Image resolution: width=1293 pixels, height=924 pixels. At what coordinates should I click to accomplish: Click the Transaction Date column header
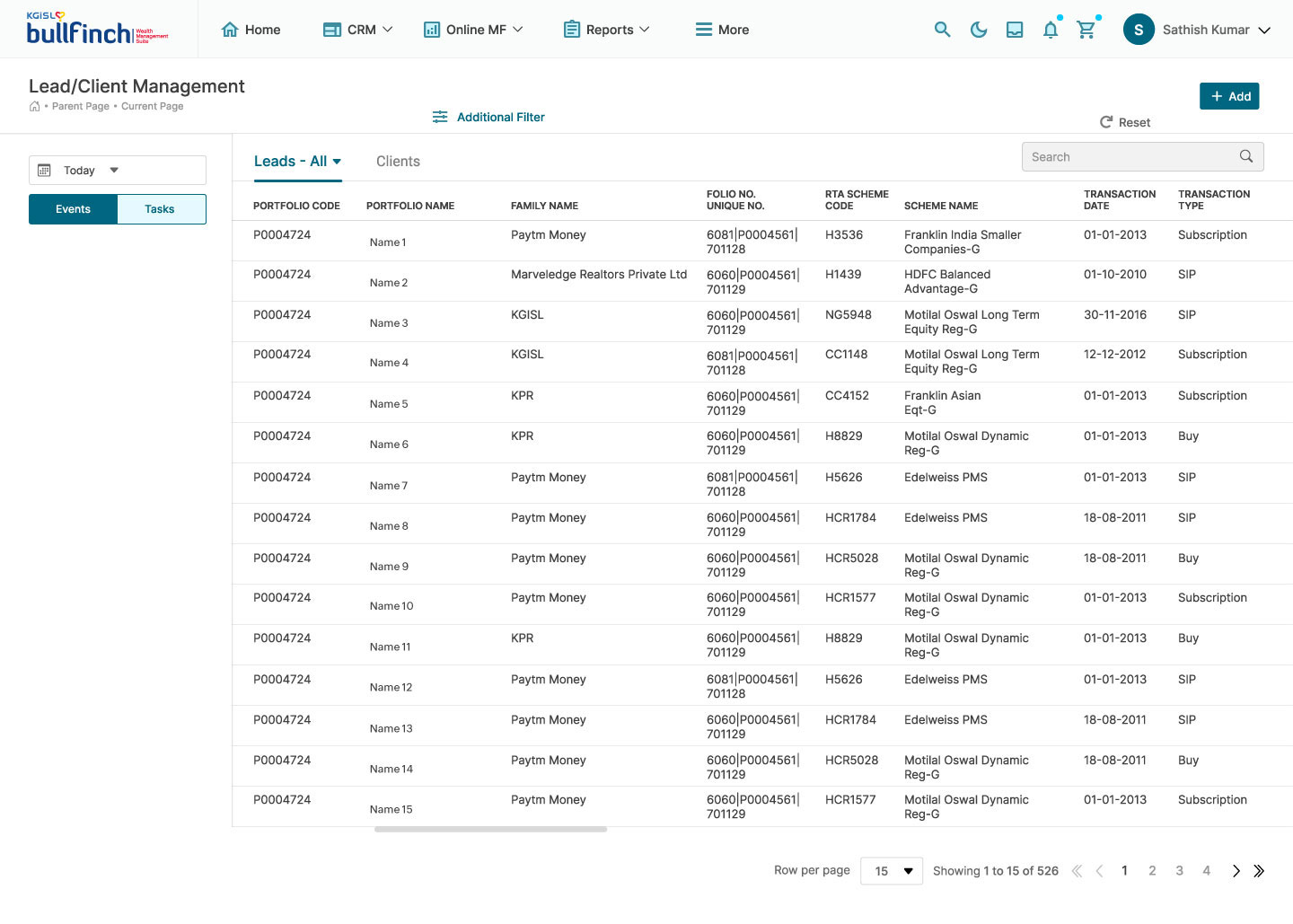point(1120,199)
